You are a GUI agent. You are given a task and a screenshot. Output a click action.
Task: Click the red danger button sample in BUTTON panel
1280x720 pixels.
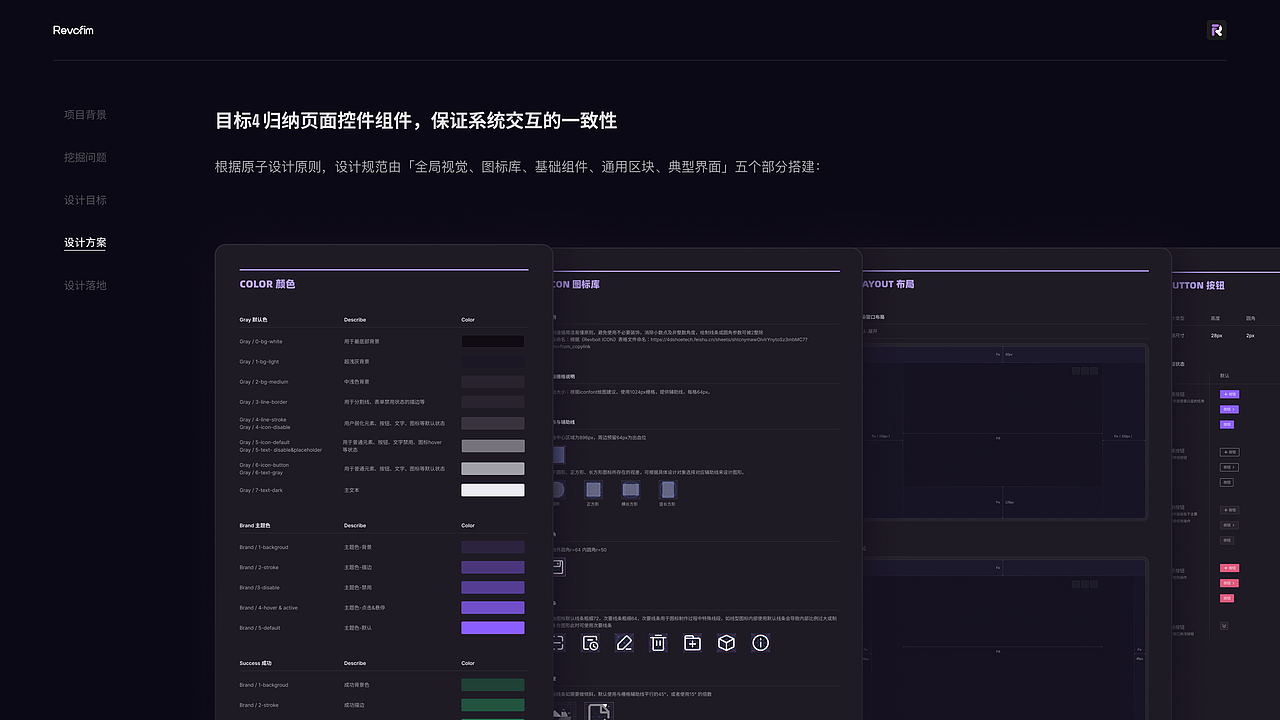coord(1229,567)
